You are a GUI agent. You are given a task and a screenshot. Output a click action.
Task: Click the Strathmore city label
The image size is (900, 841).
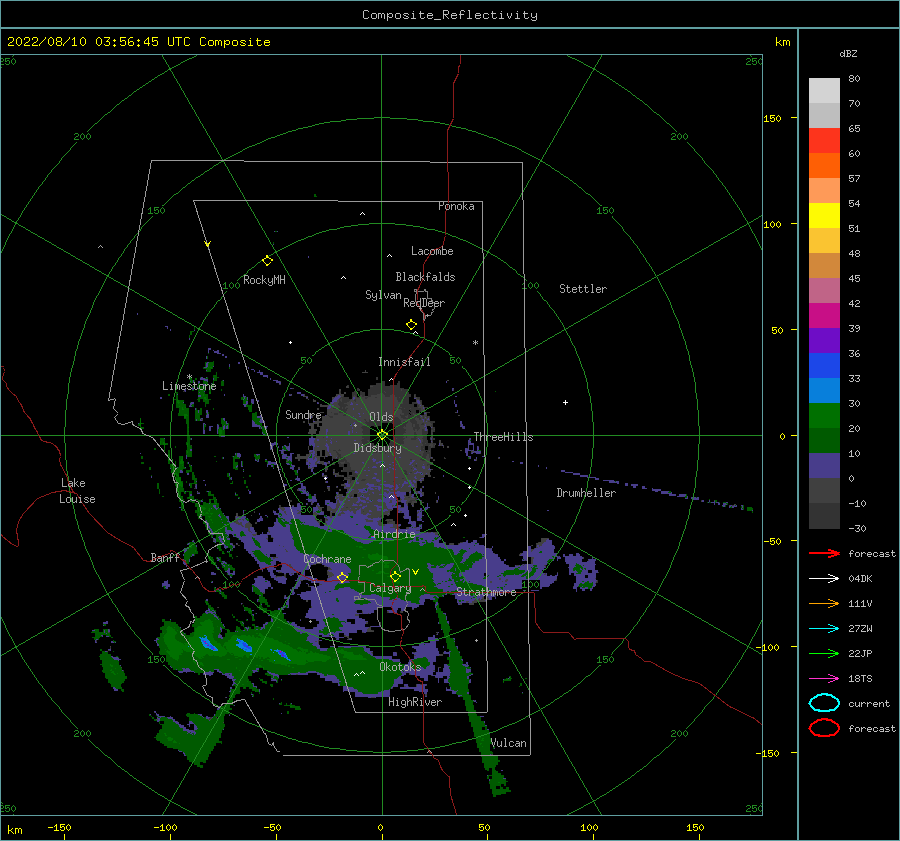[x=486, y=592]
